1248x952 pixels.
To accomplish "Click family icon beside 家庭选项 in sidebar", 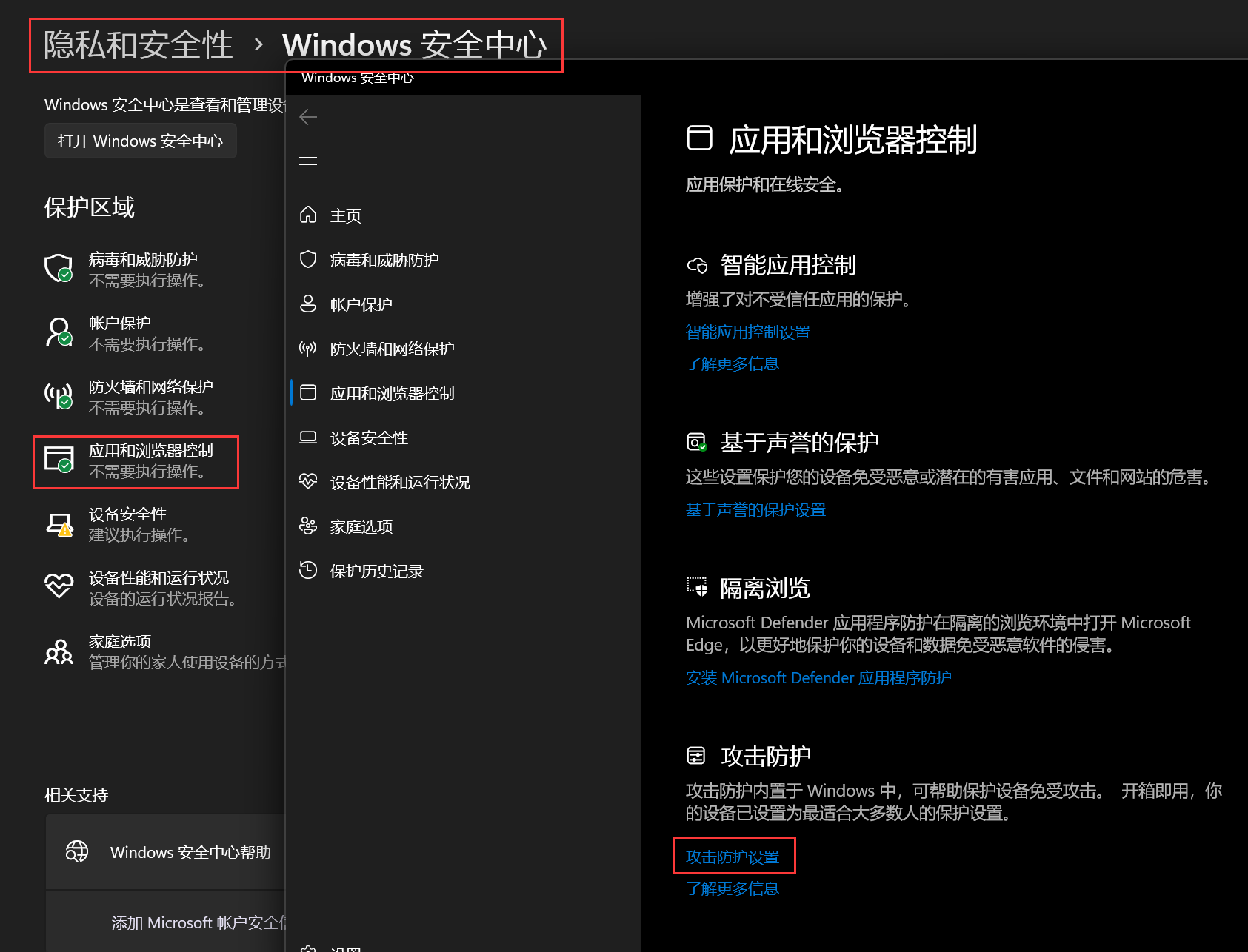I will pyautogui.click(x=308, y=526).
